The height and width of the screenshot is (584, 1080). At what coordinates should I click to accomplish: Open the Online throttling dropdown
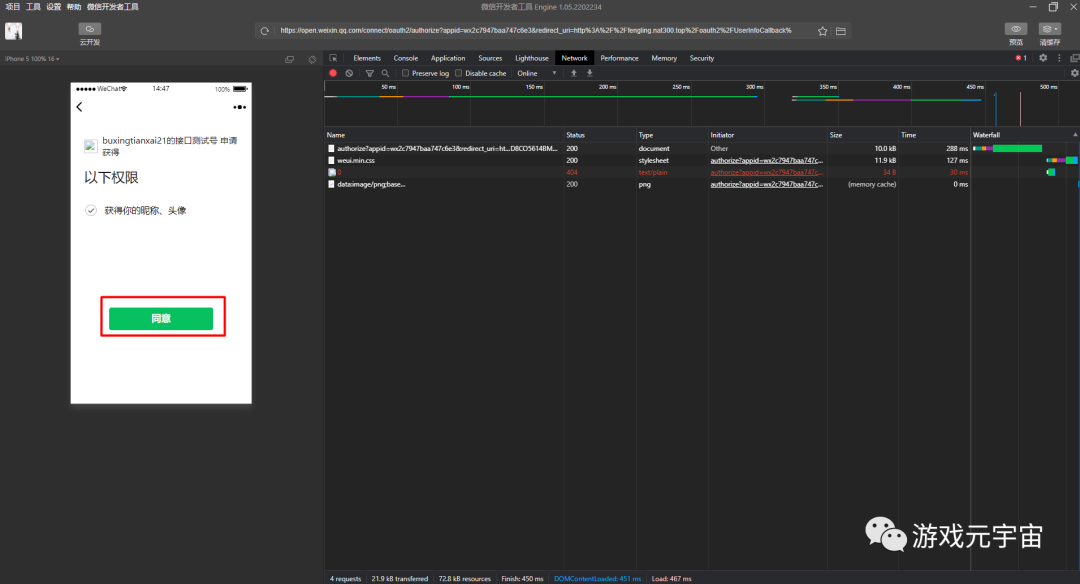pos(537,73)
